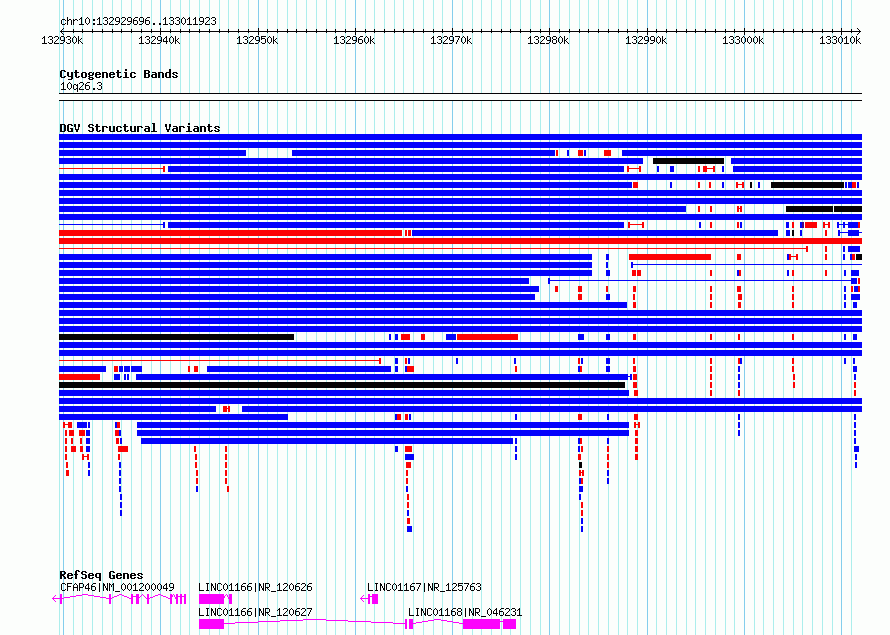
Task: Click the 132940k ruler label
Action: coord(159,40)
